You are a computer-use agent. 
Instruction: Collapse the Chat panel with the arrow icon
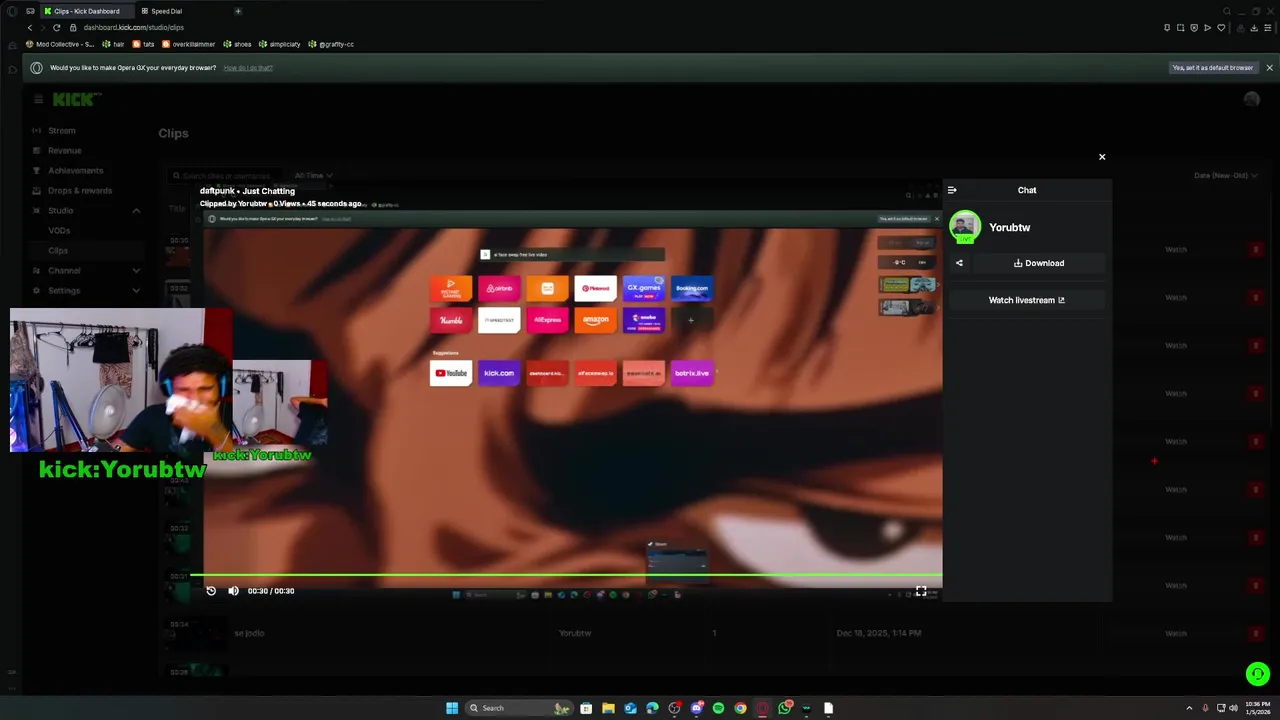pos(952,190)
